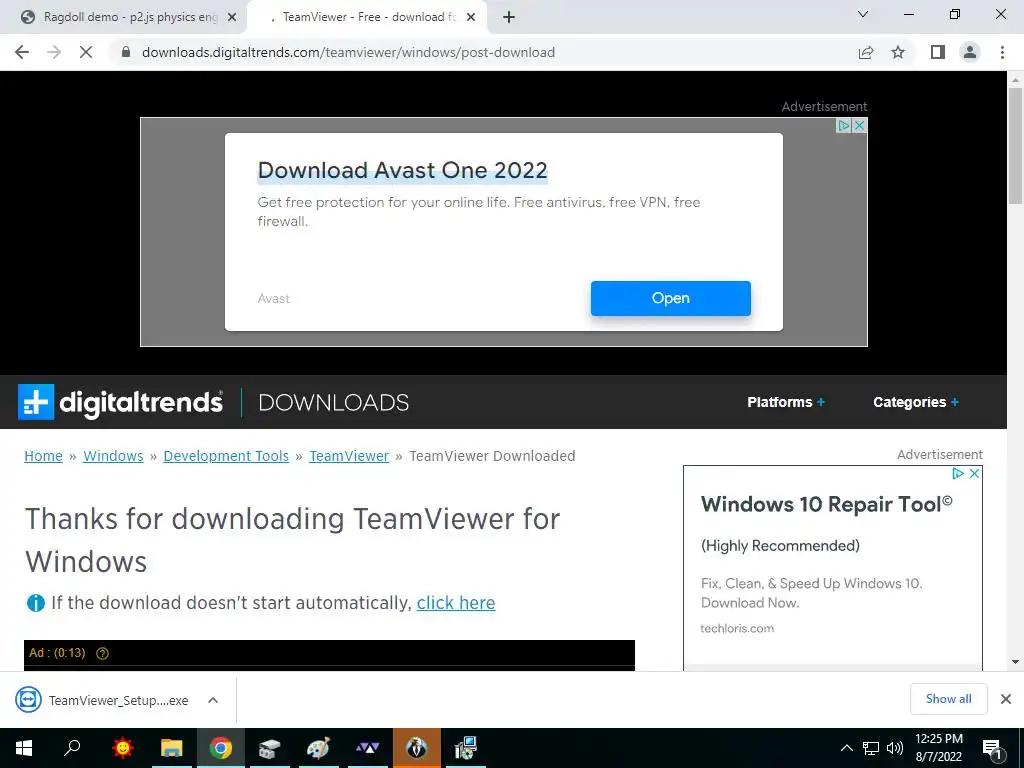1024x768 pixels.
Task: Open the purple triangles taskbar app
Action: point(367,748)
